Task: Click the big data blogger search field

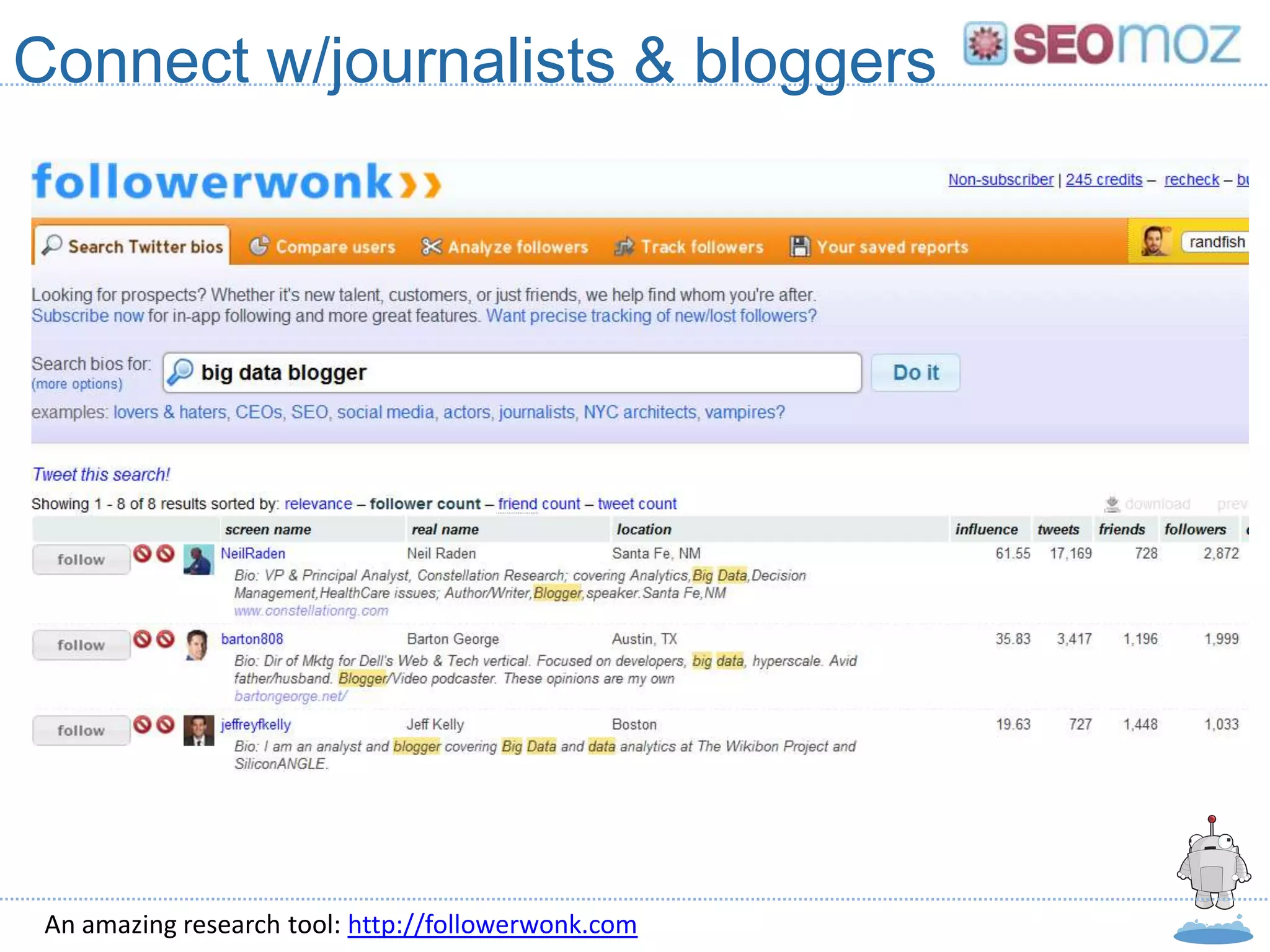Action: [x=512, y=372]
